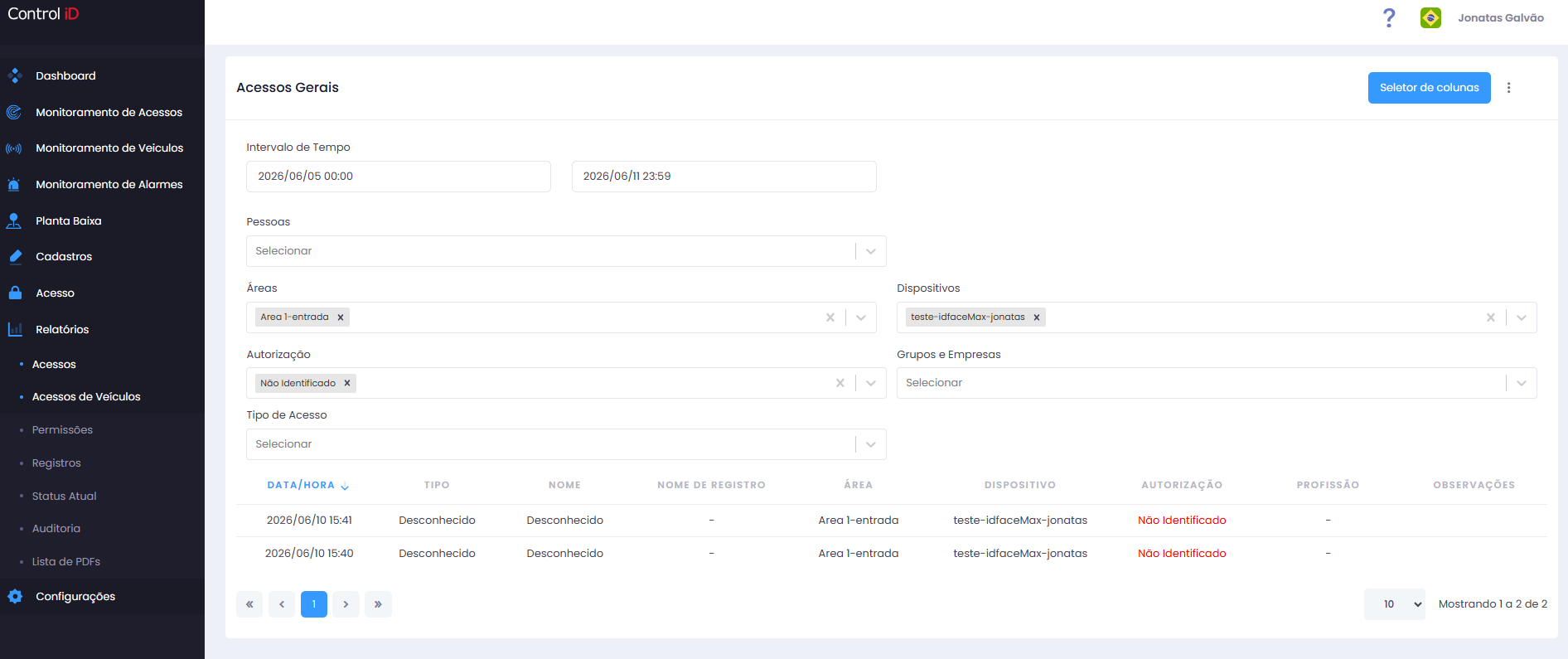Expand the Pessoas dropdown
This screenshot has height=659, width=1568.
pos(870,251)
